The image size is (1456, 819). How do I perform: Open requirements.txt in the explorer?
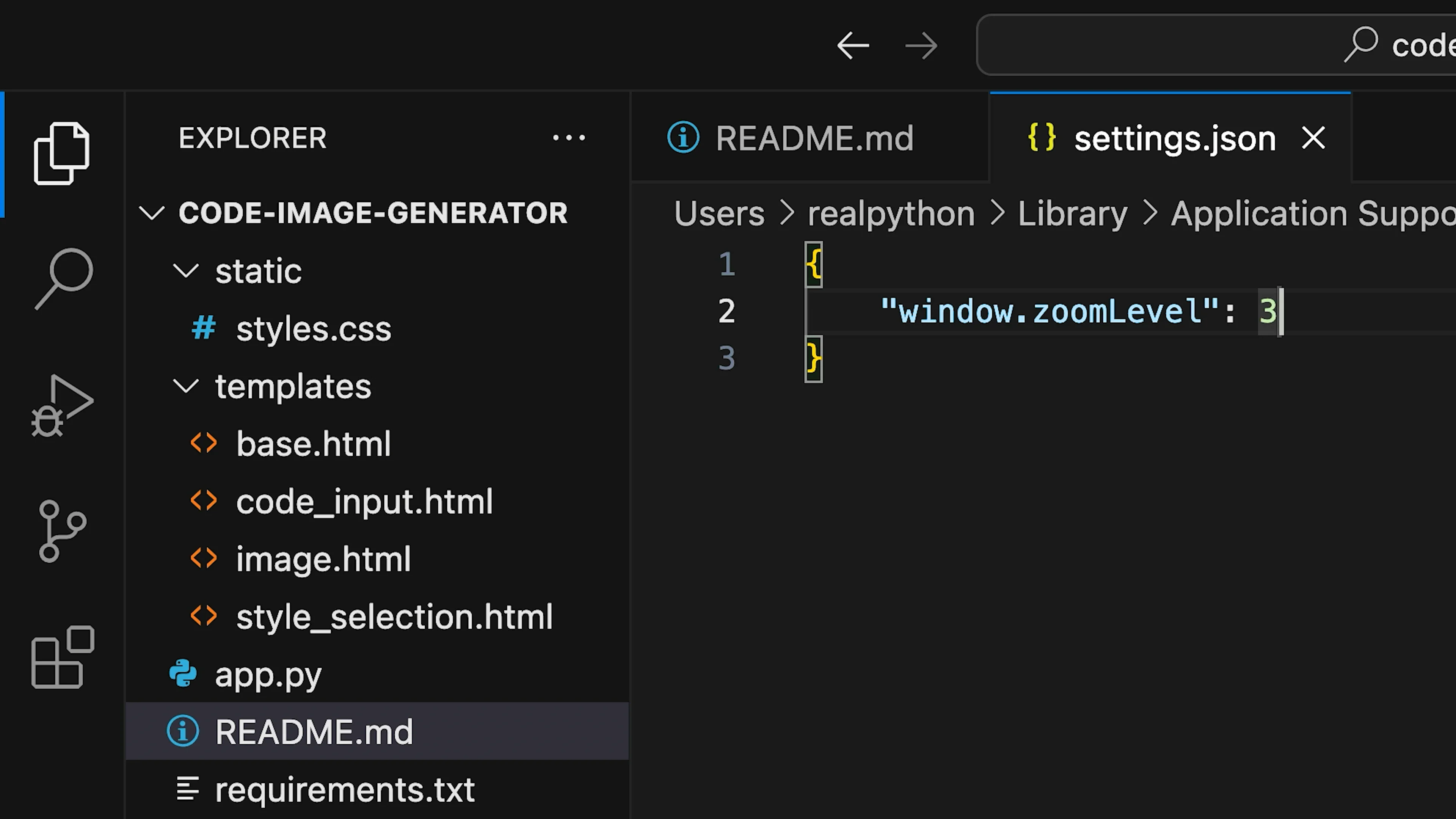coord(344,789)
